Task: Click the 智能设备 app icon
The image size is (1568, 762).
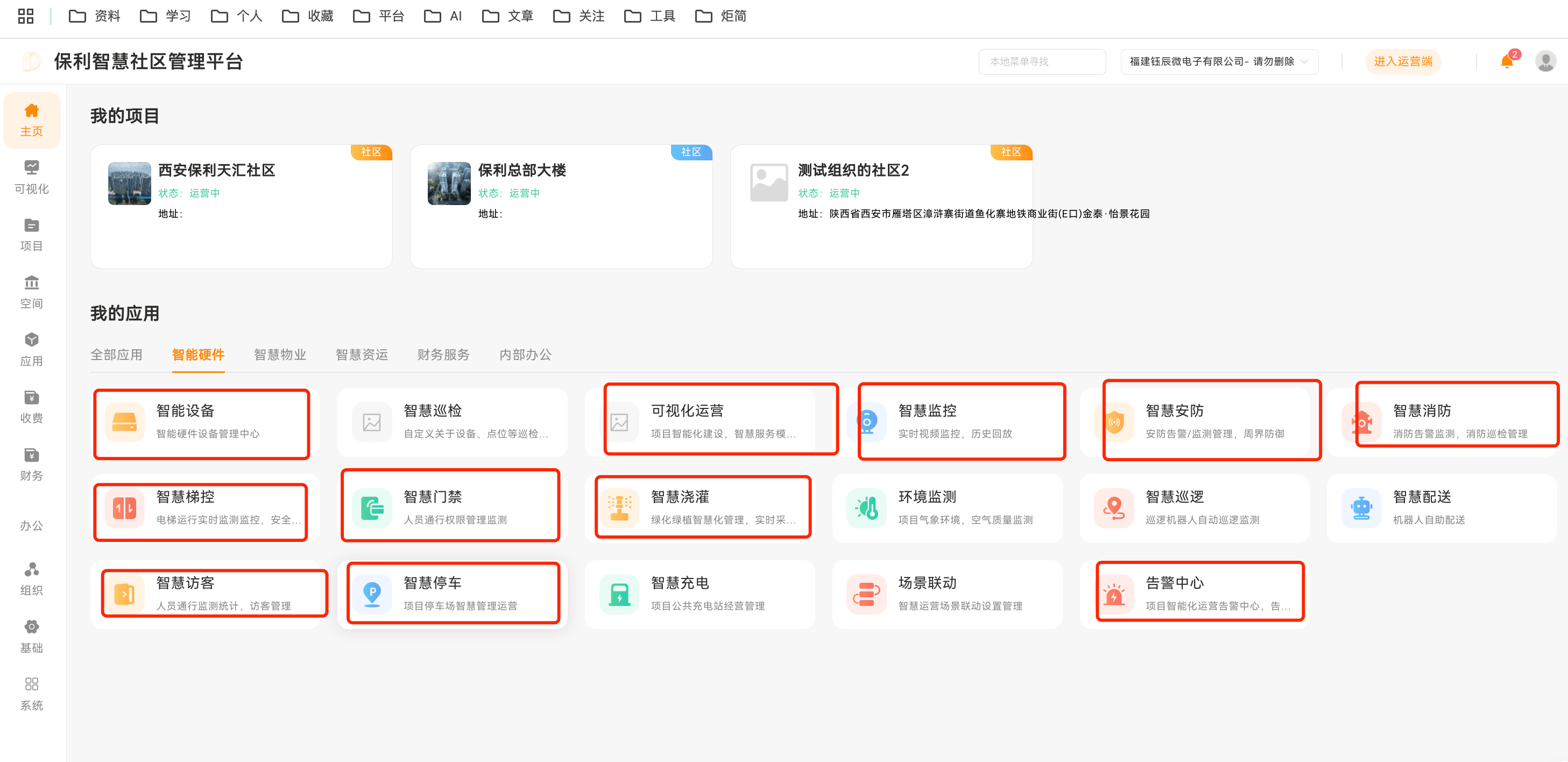Action: (x=124, y=422)
